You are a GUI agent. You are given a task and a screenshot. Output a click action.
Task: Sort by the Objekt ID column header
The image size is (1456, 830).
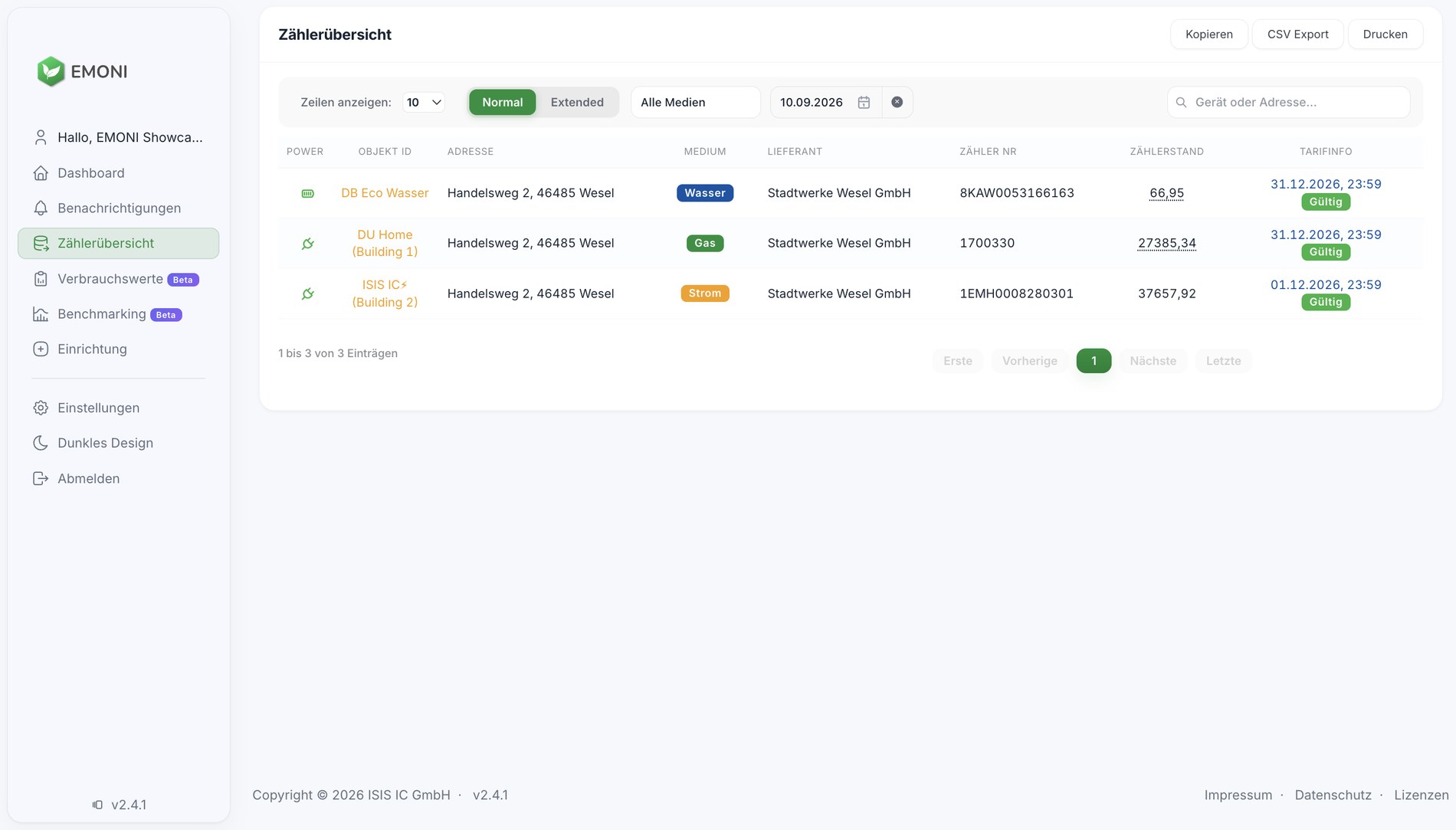[x=385, y=152]
